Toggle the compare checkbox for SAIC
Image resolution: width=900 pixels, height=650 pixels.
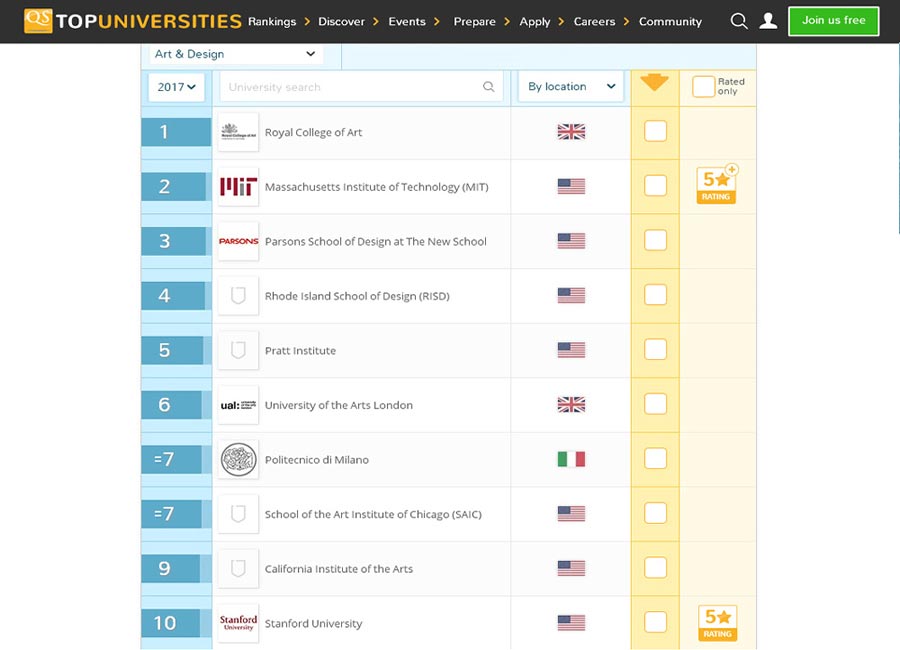(x=655, y=513)
